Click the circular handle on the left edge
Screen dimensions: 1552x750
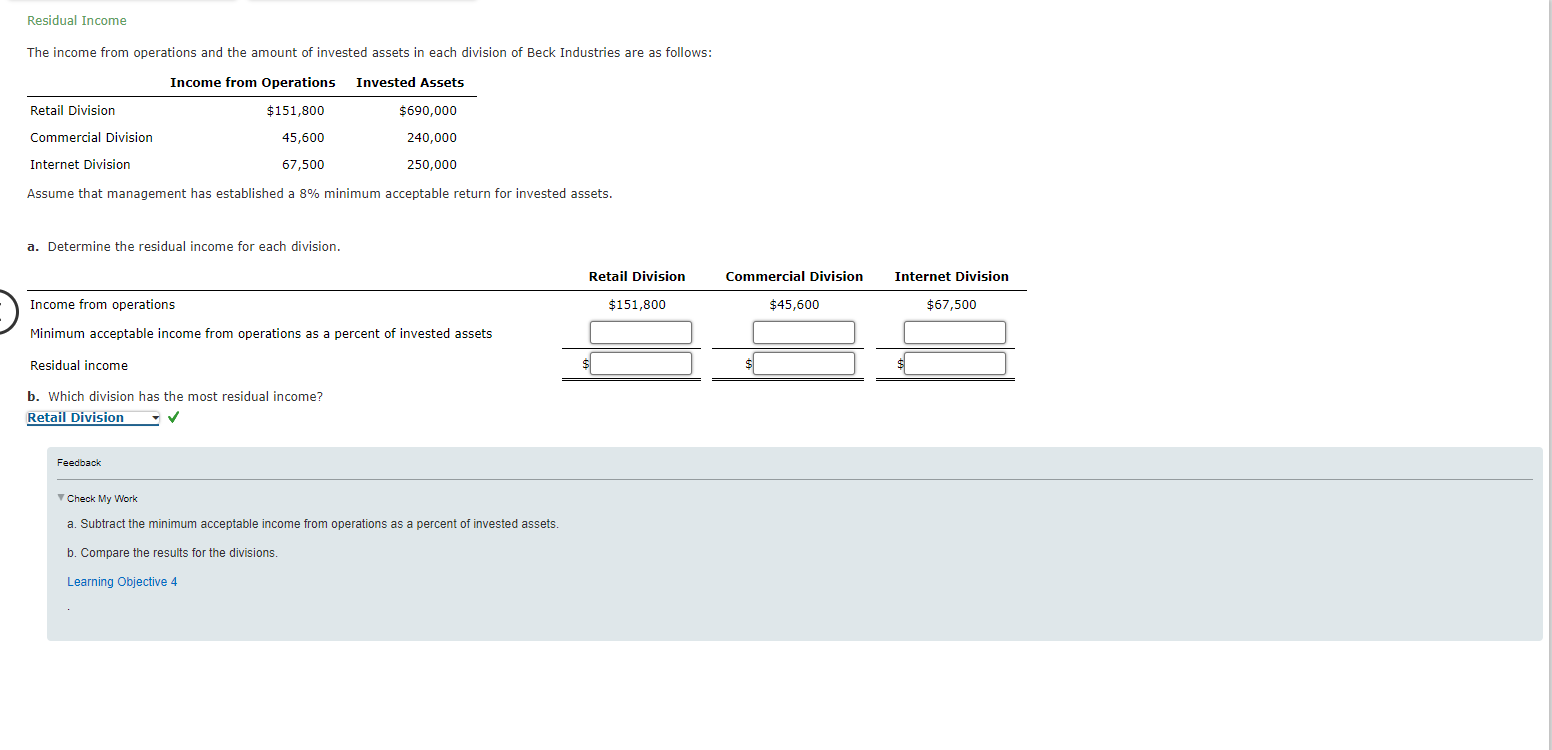pyautogui.click(x=3, y=312)
